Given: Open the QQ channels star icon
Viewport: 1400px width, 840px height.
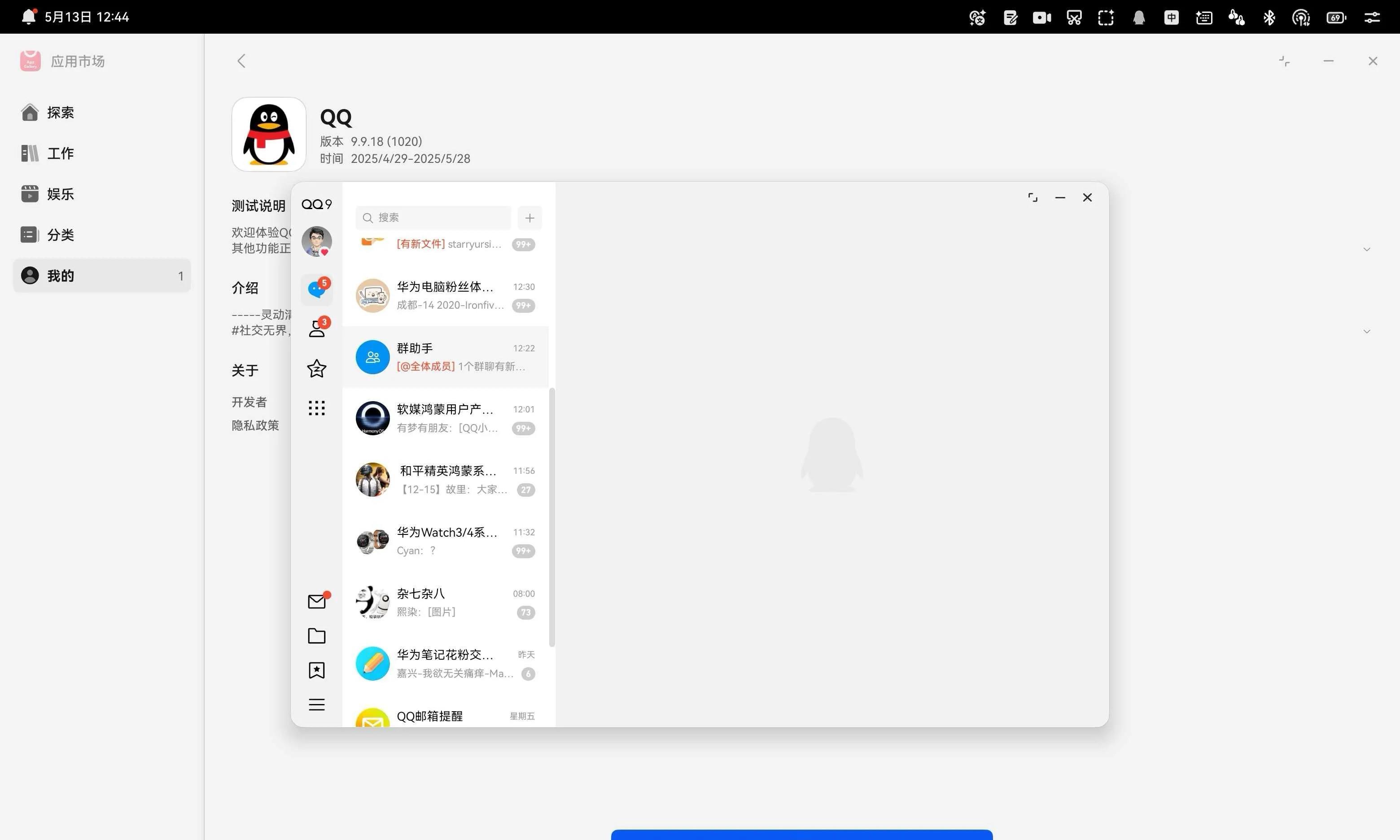Looking at the screenshot, I should coord(317,368).
